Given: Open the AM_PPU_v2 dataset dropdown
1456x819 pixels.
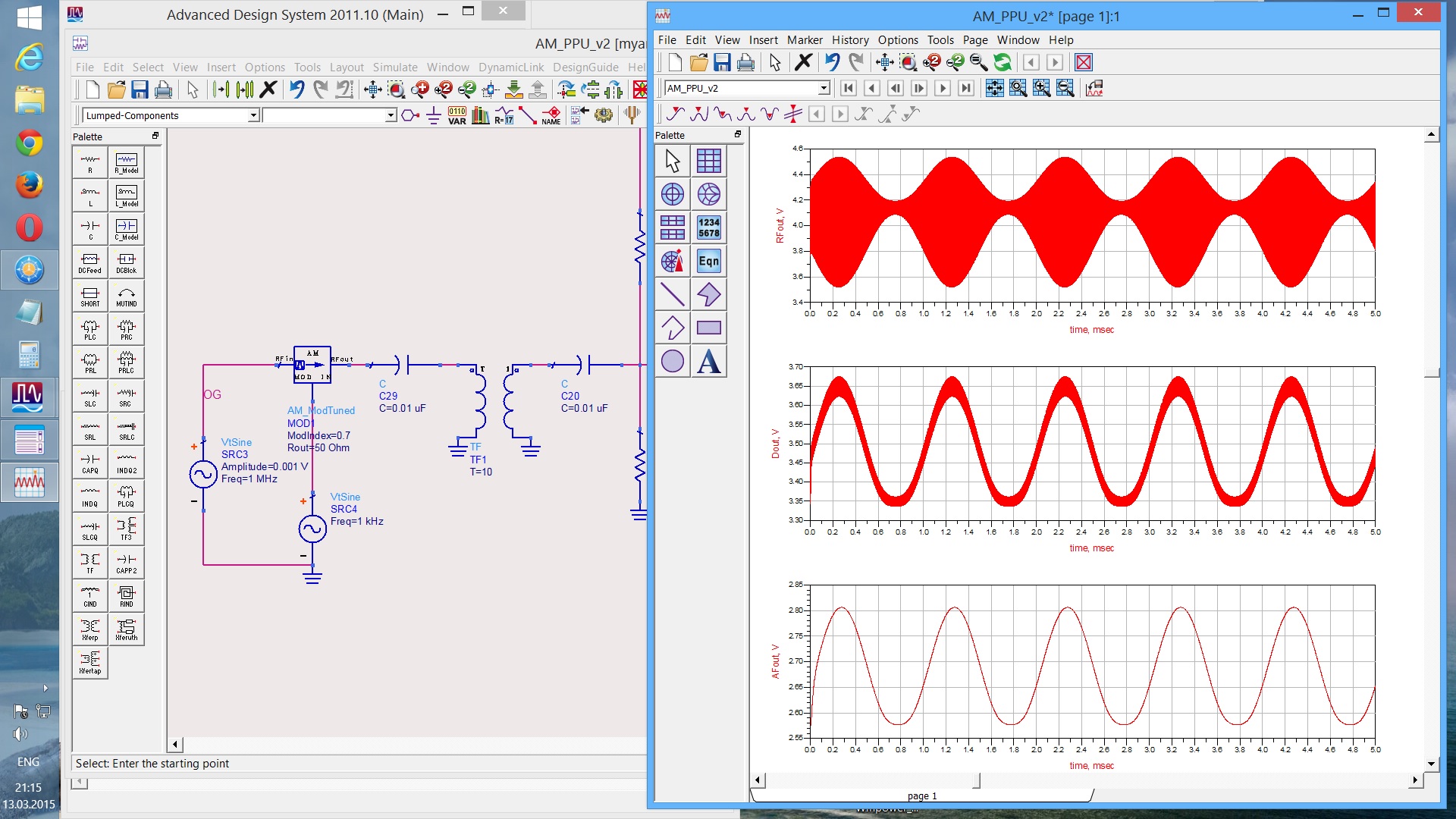Looking at the screenshot, I should coord(824,88).
